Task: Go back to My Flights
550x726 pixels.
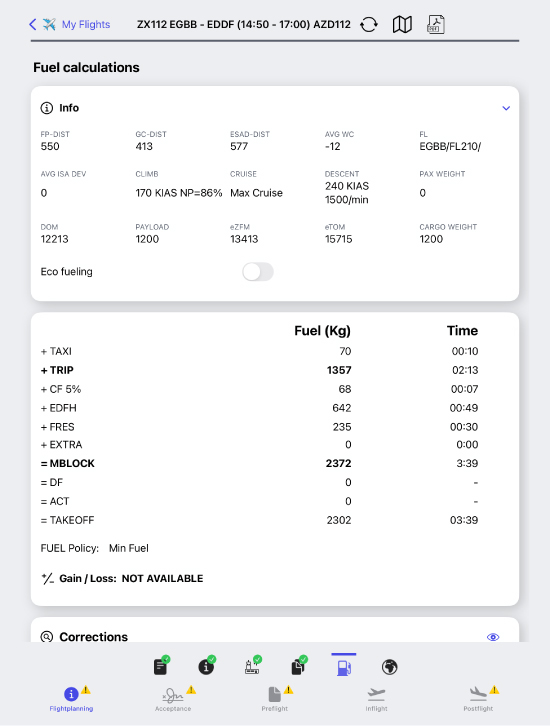Action: 69,25
